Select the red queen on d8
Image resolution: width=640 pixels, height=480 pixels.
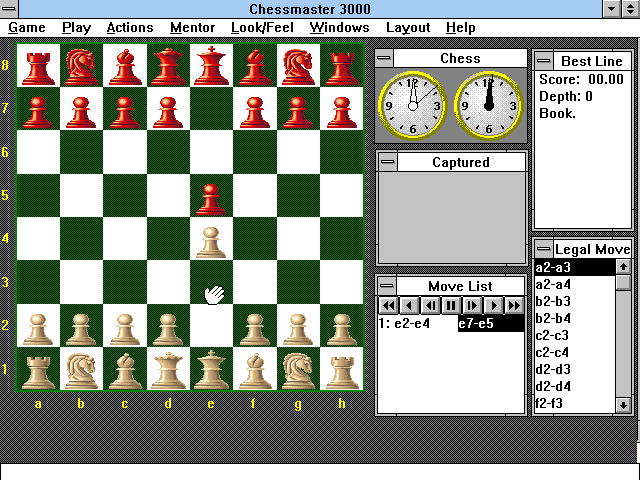tap(168, 67)
